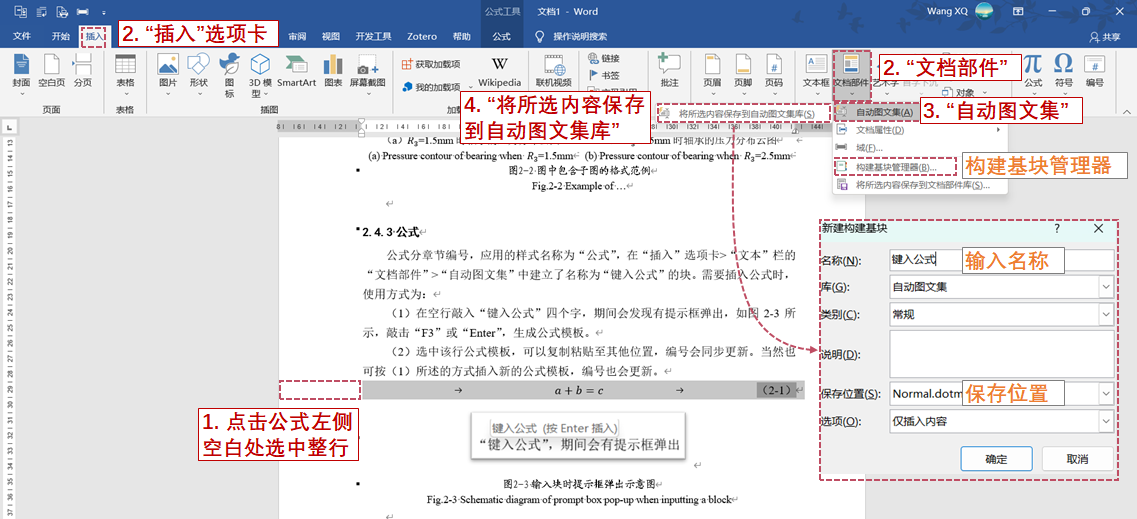The width and height of the screenshot is (1137, 519).
Task: Click the Wikipedia add-in icon
Action: 499,70
